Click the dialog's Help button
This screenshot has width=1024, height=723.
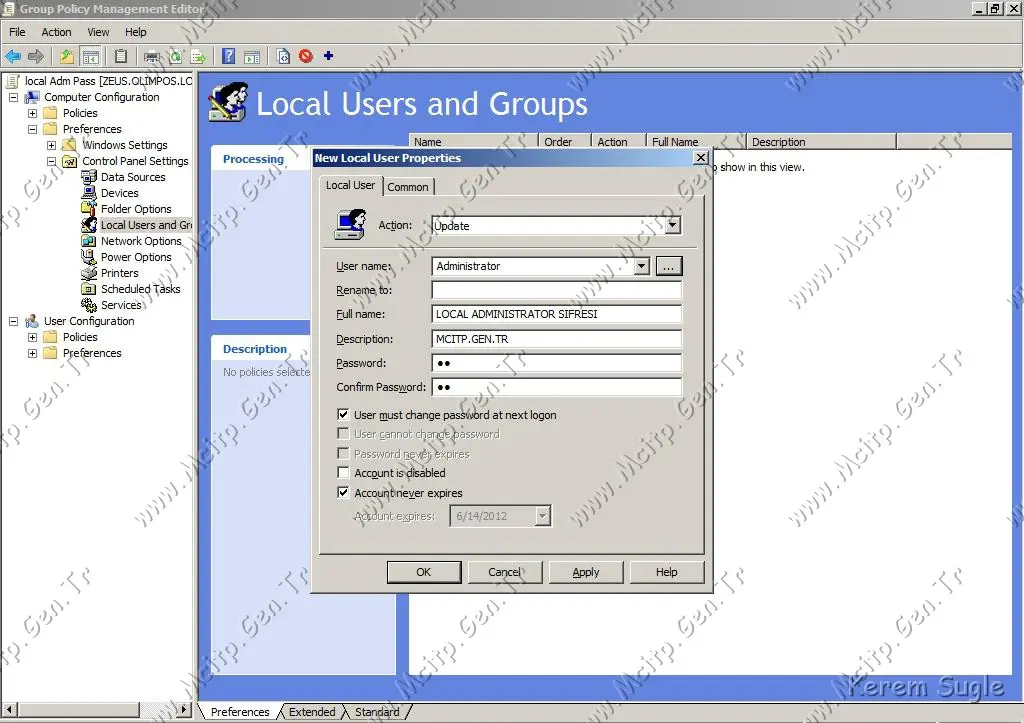coord(667,572)
